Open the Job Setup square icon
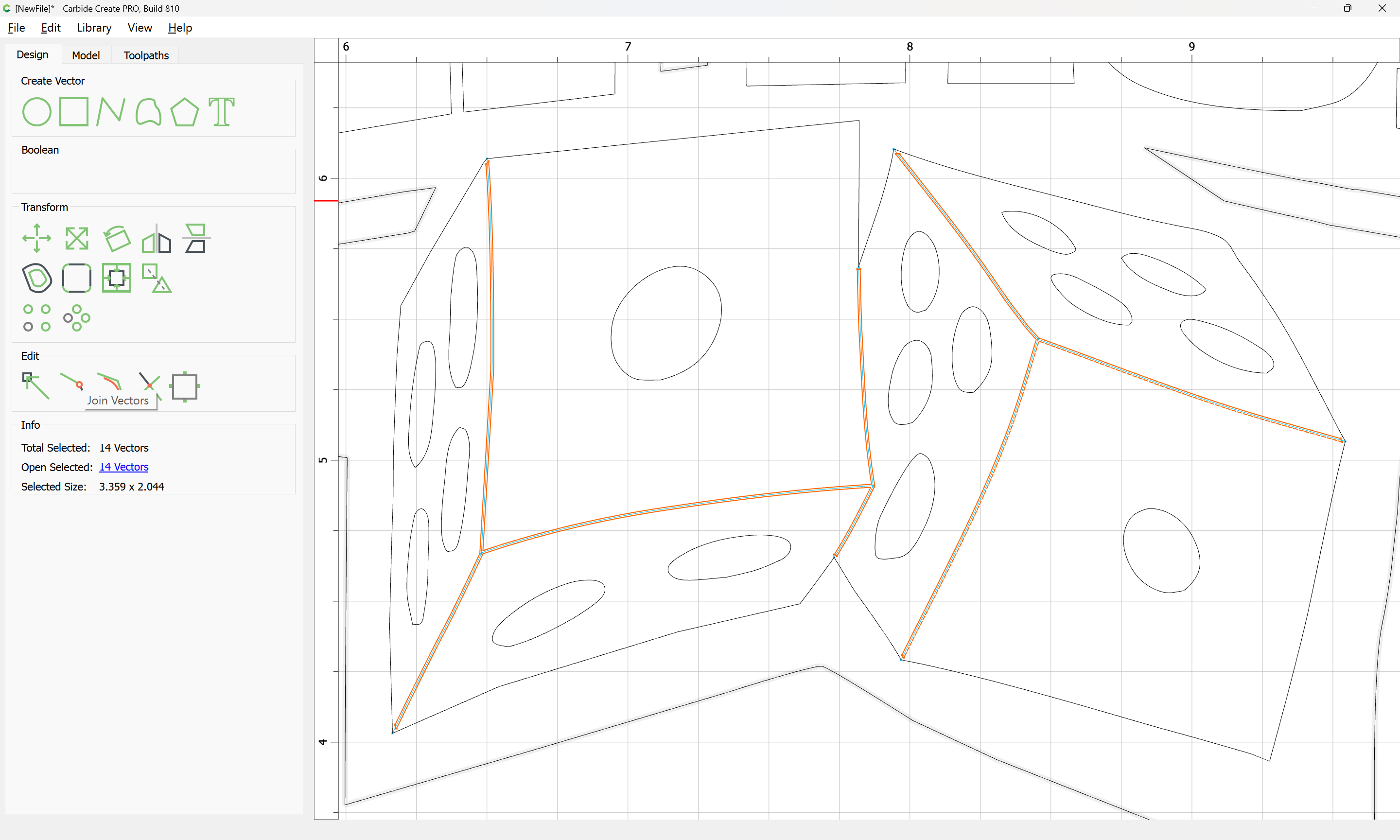The height and width of the screenshot is (840, 1400). (184, 386)
